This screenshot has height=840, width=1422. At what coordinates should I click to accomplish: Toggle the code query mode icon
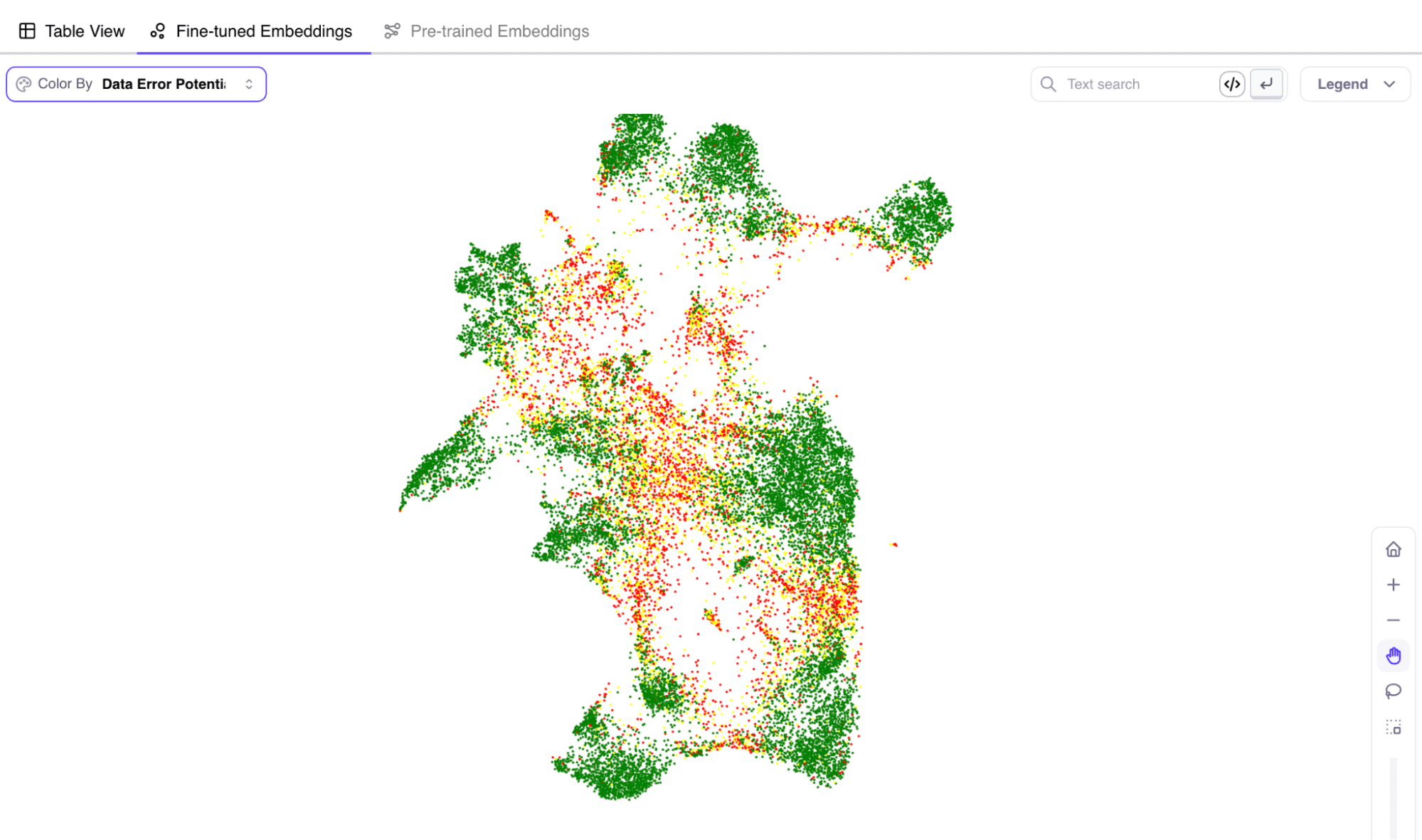pos(1232,84)
